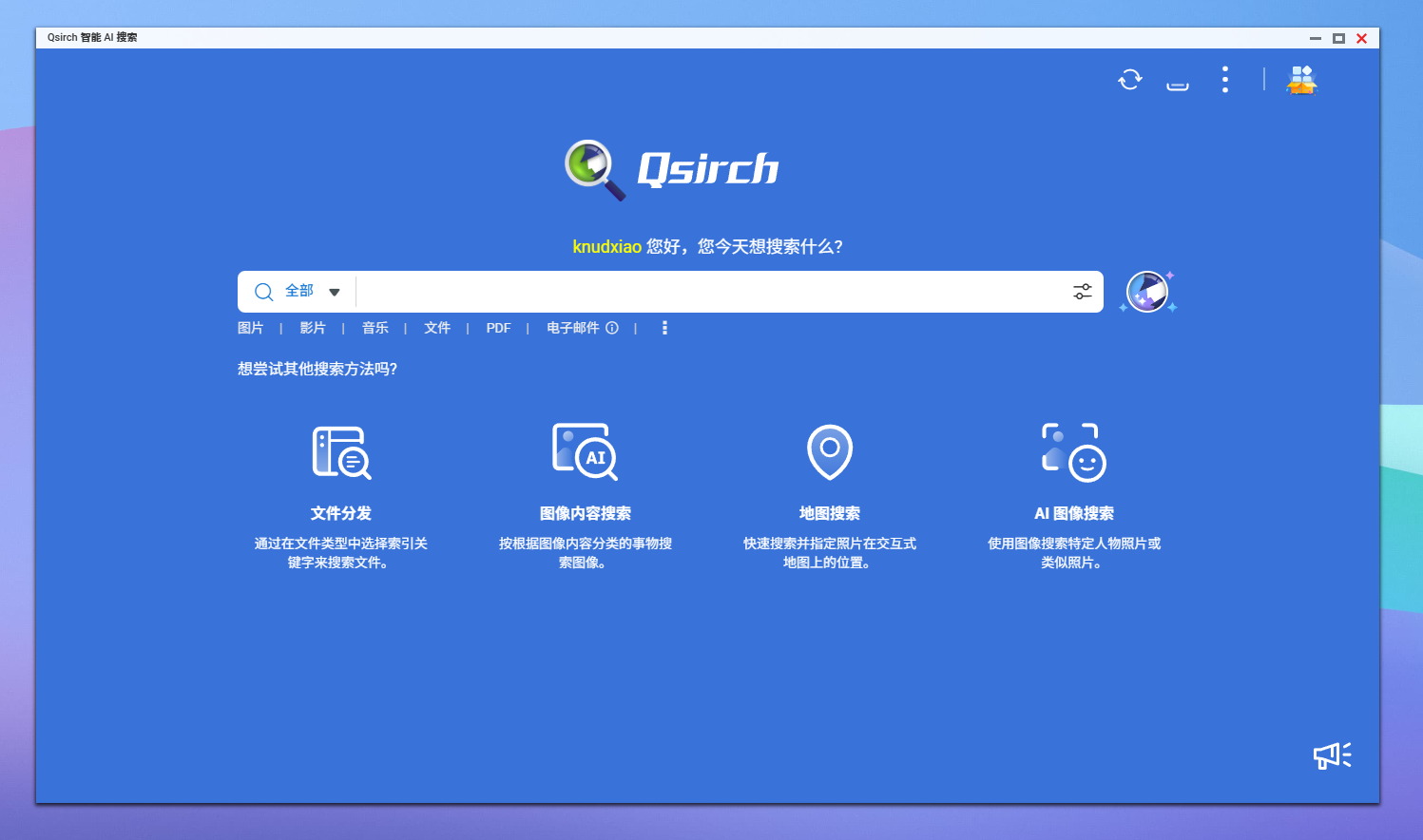The height and width of the screenshot is (840, 1423).
Task: Filter by 文件 type
Action: tap(437, 328)
